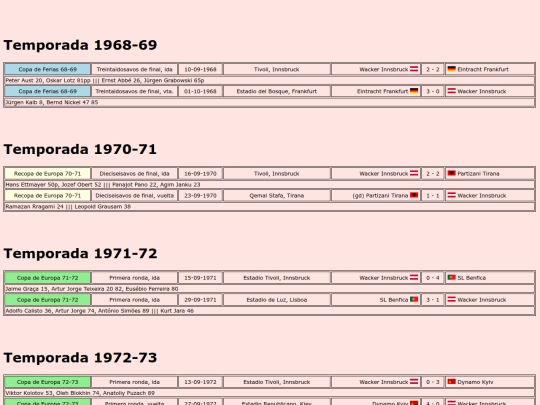Click Austria flag in the 29-09-1971 match row
This screenshot has height=405, width=540.
click(451, 299)
